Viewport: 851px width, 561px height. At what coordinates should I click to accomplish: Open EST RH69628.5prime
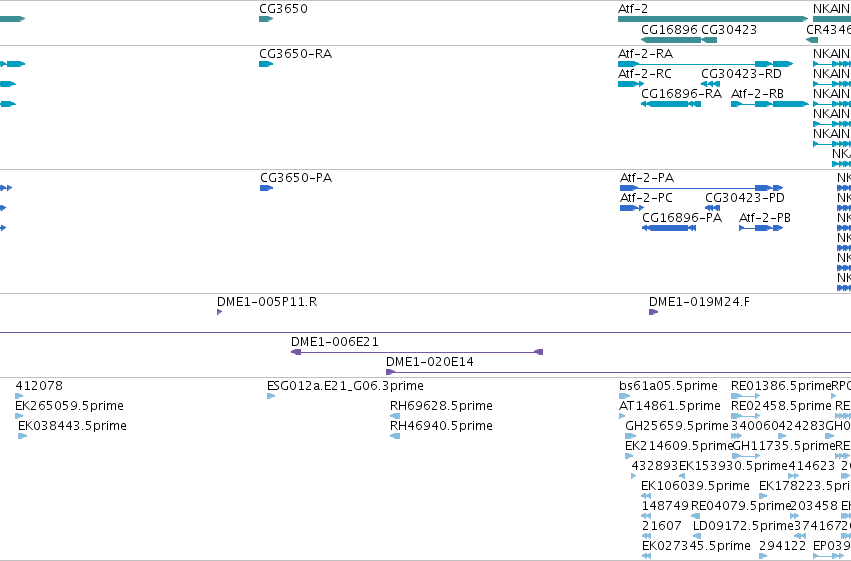[395, 416]
